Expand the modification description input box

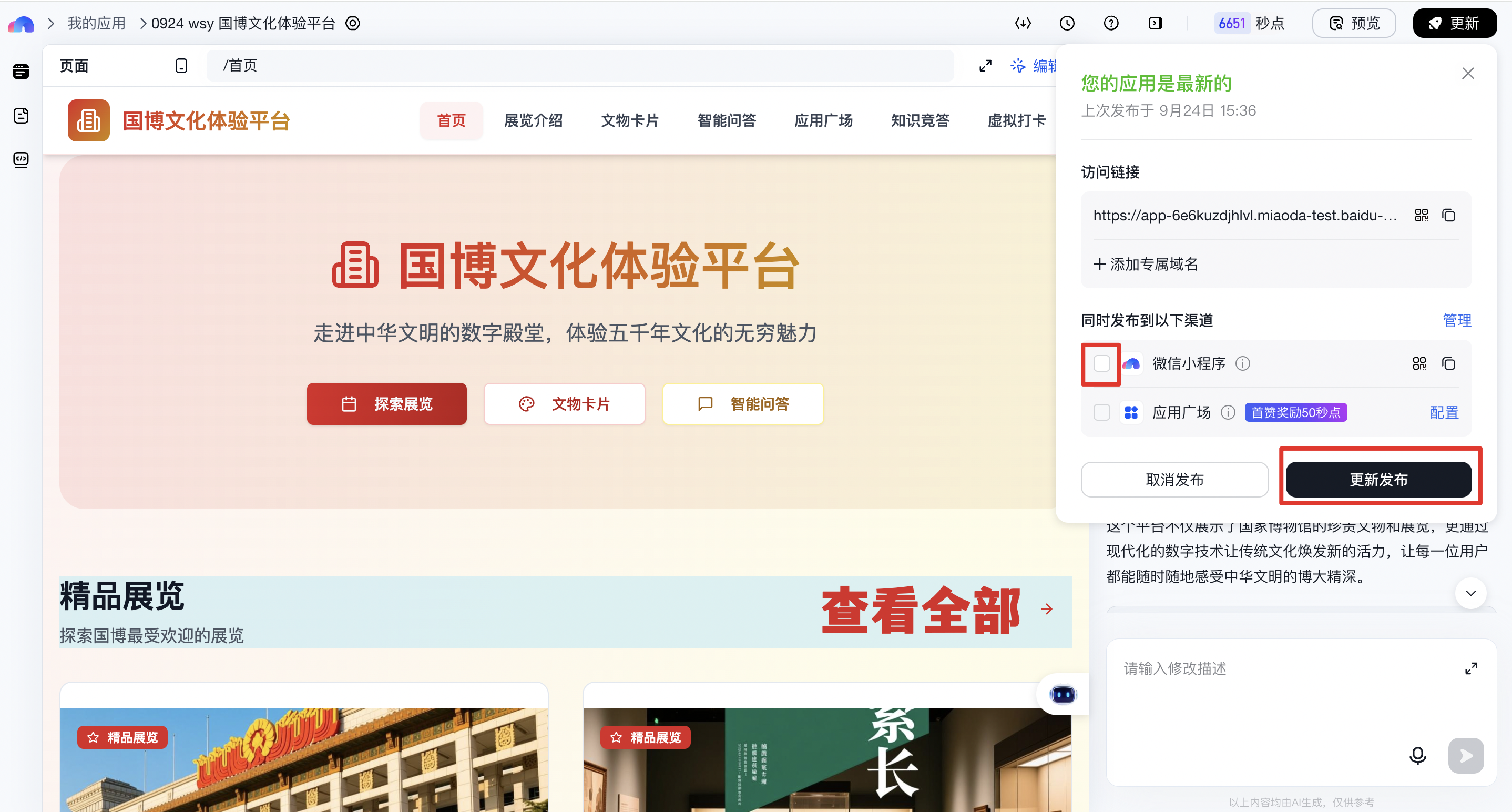[1470, 668]
